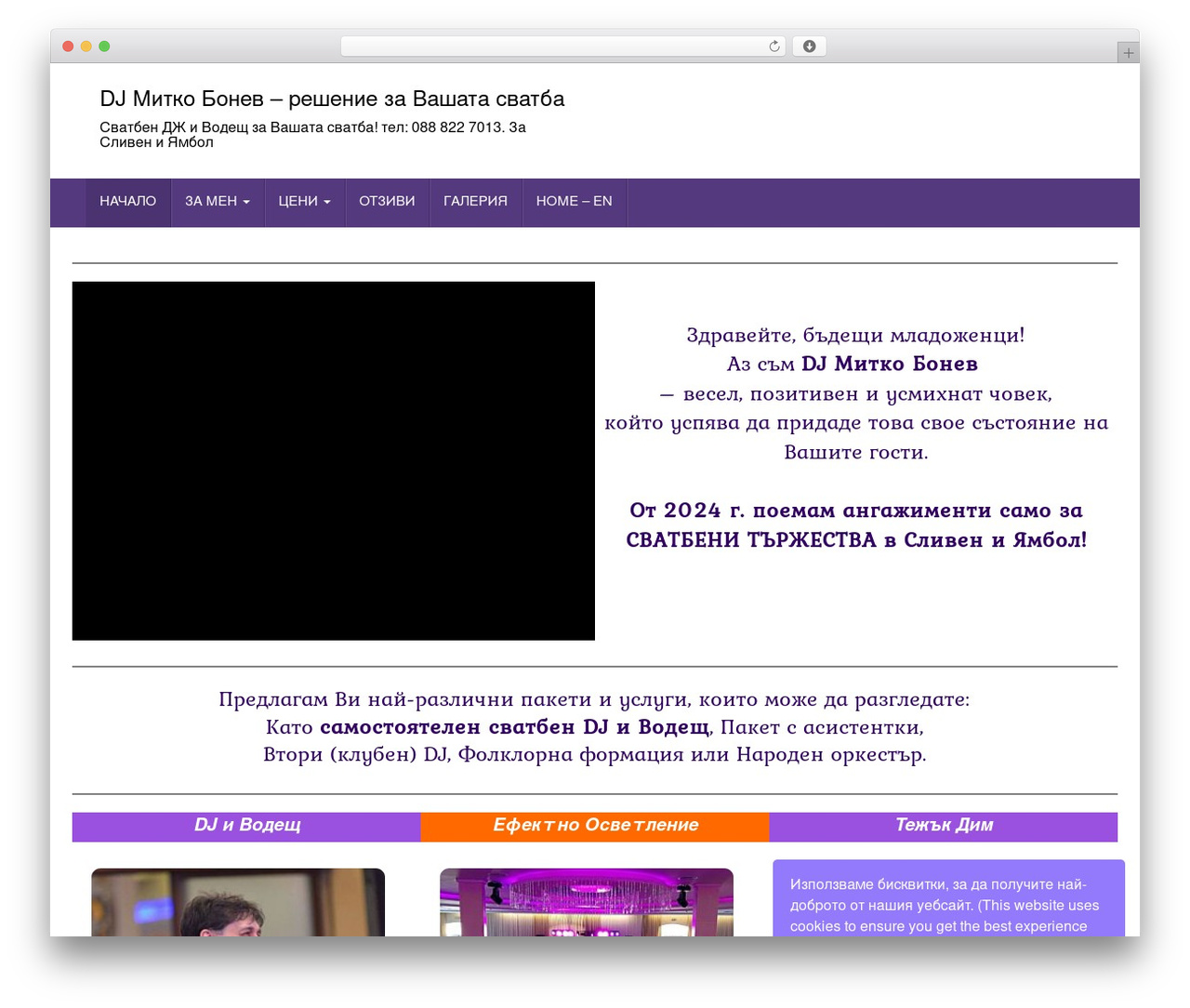Screen dimensions: 1190x1008
Task: Click the browser download icon button
Action: click(809, 46)
